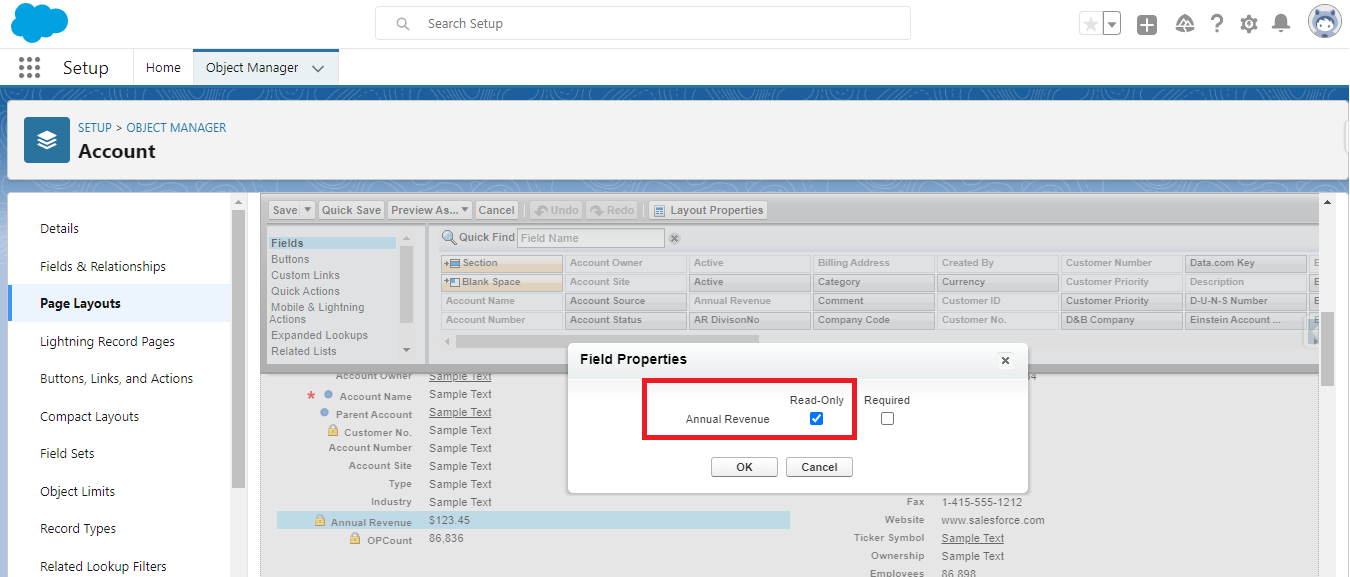
Task: Click the sidebar scroll-up arrow
Action: (x=238, y=202)
